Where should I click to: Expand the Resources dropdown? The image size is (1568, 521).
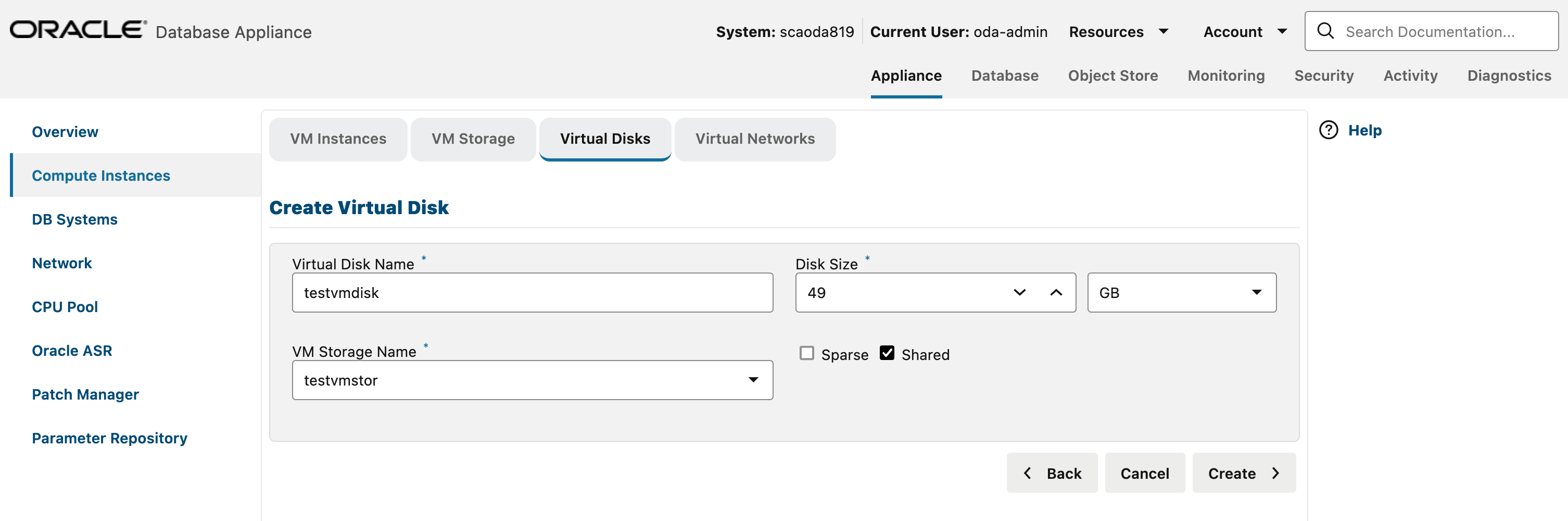click(1119, 31)
